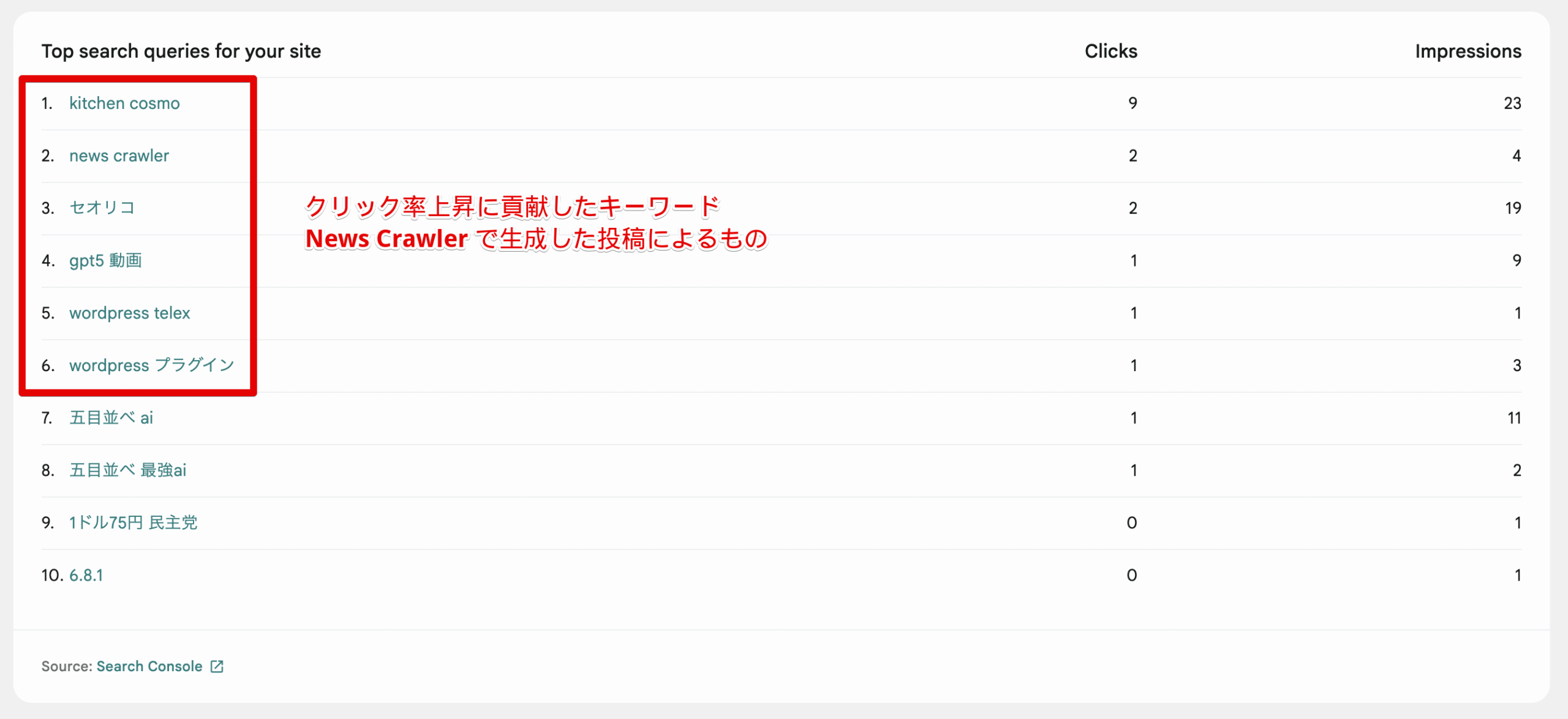Click the impressions value 23 in first row
This screenshot has height=719, width=1568.
point(1512,103)
